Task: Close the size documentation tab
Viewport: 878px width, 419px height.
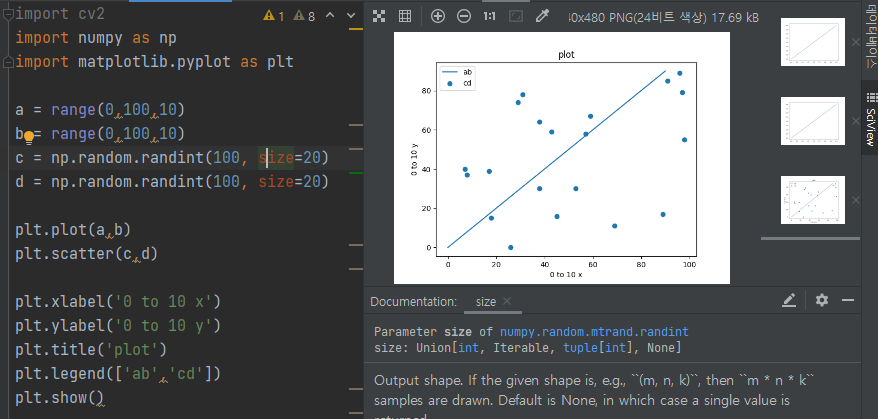Action: coord(507,301)
